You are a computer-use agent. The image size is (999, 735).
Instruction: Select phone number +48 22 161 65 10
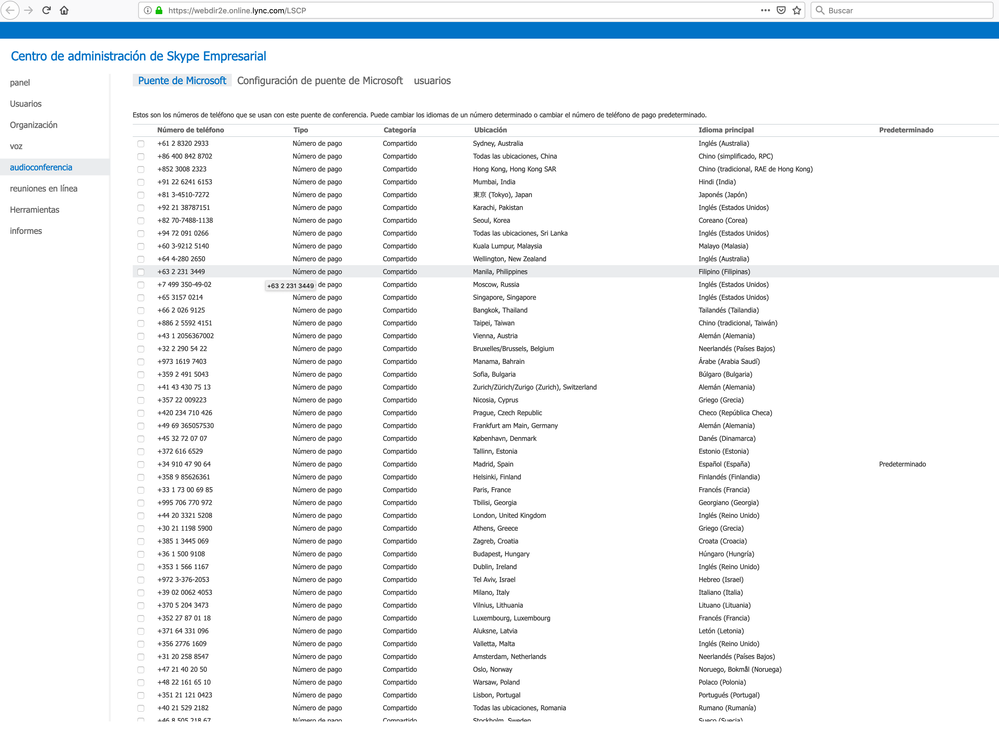point(183,682)
